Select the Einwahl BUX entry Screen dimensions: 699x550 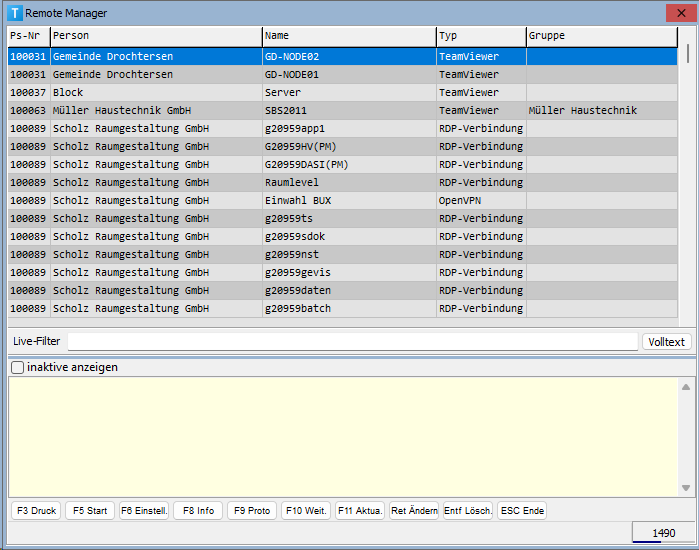click(x=342, y=201)
